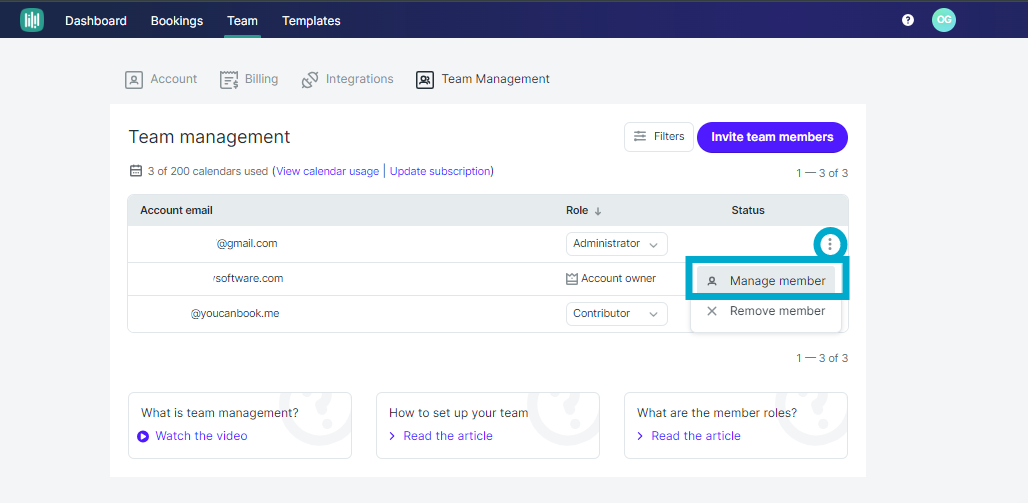Image resolution: width=1028 pixels, height=503 pixels.
Task: Switch to the Bookings tab
Action: [x=176, y=21]
